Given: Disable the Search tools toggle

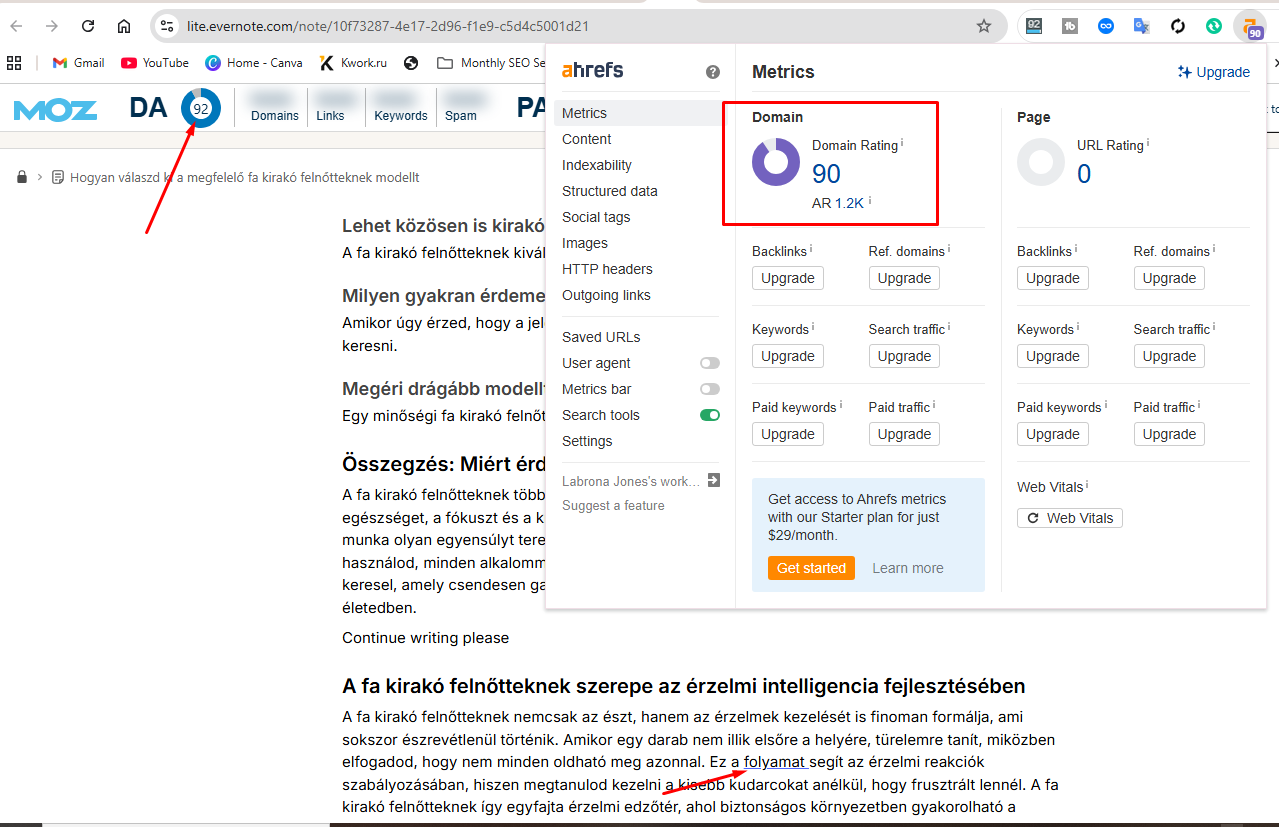Looking at the screenshot, I should 709,415.
